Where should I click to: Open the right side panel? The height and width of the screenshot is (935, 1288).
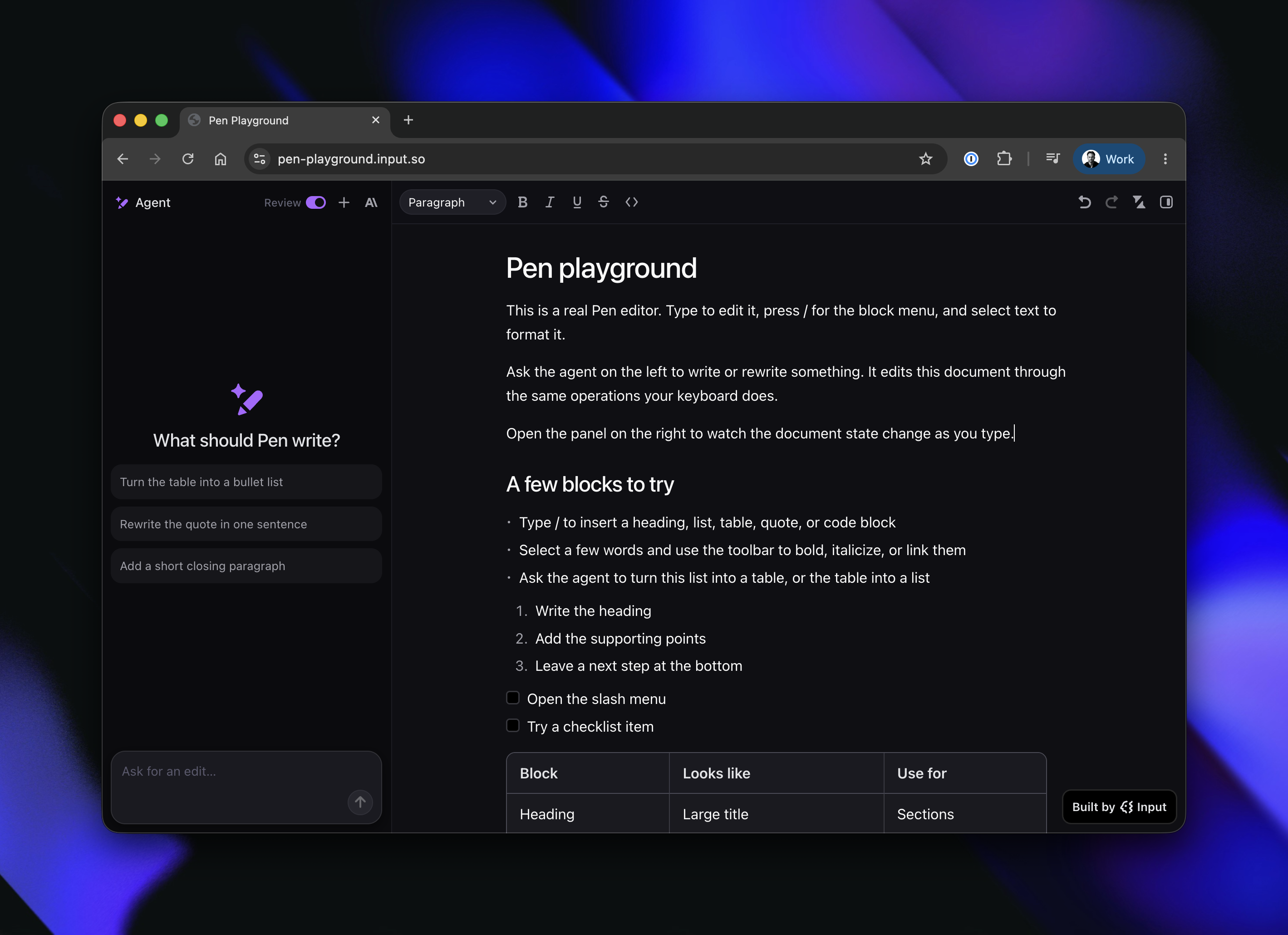click(x=1166, y=202)
